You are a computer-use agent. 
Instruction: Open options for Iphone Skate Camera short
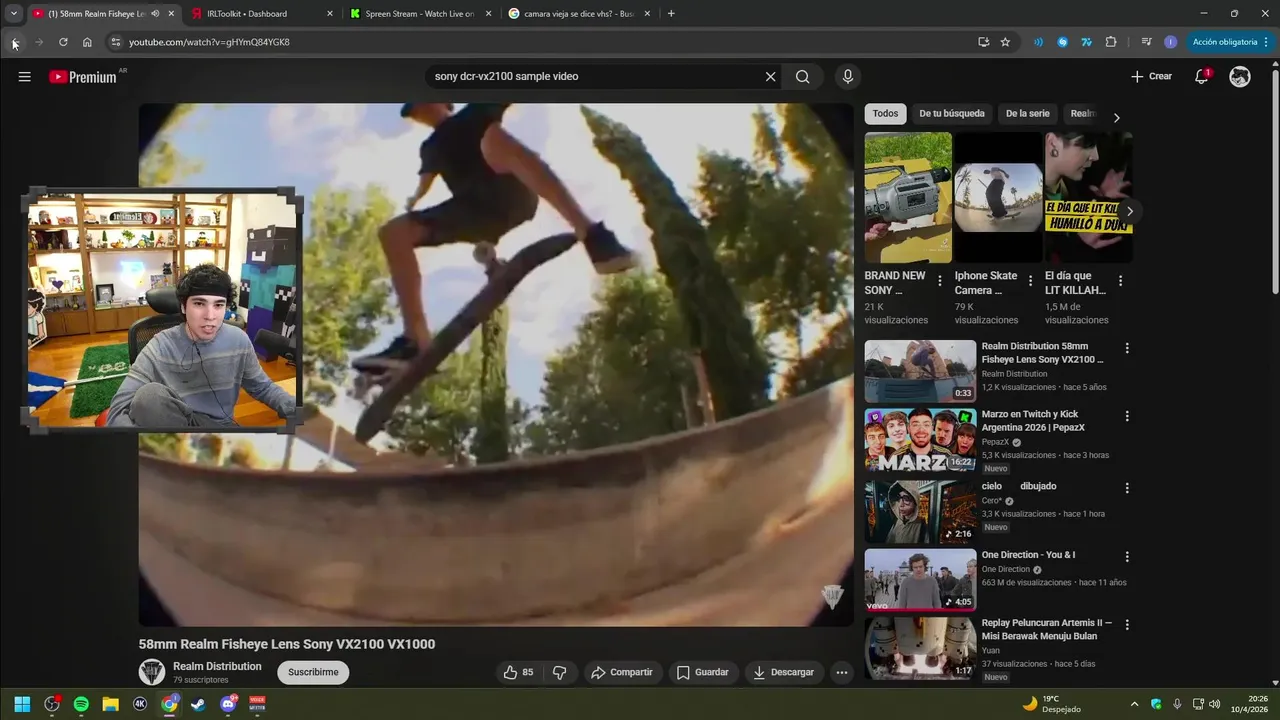coord(1030,281)
